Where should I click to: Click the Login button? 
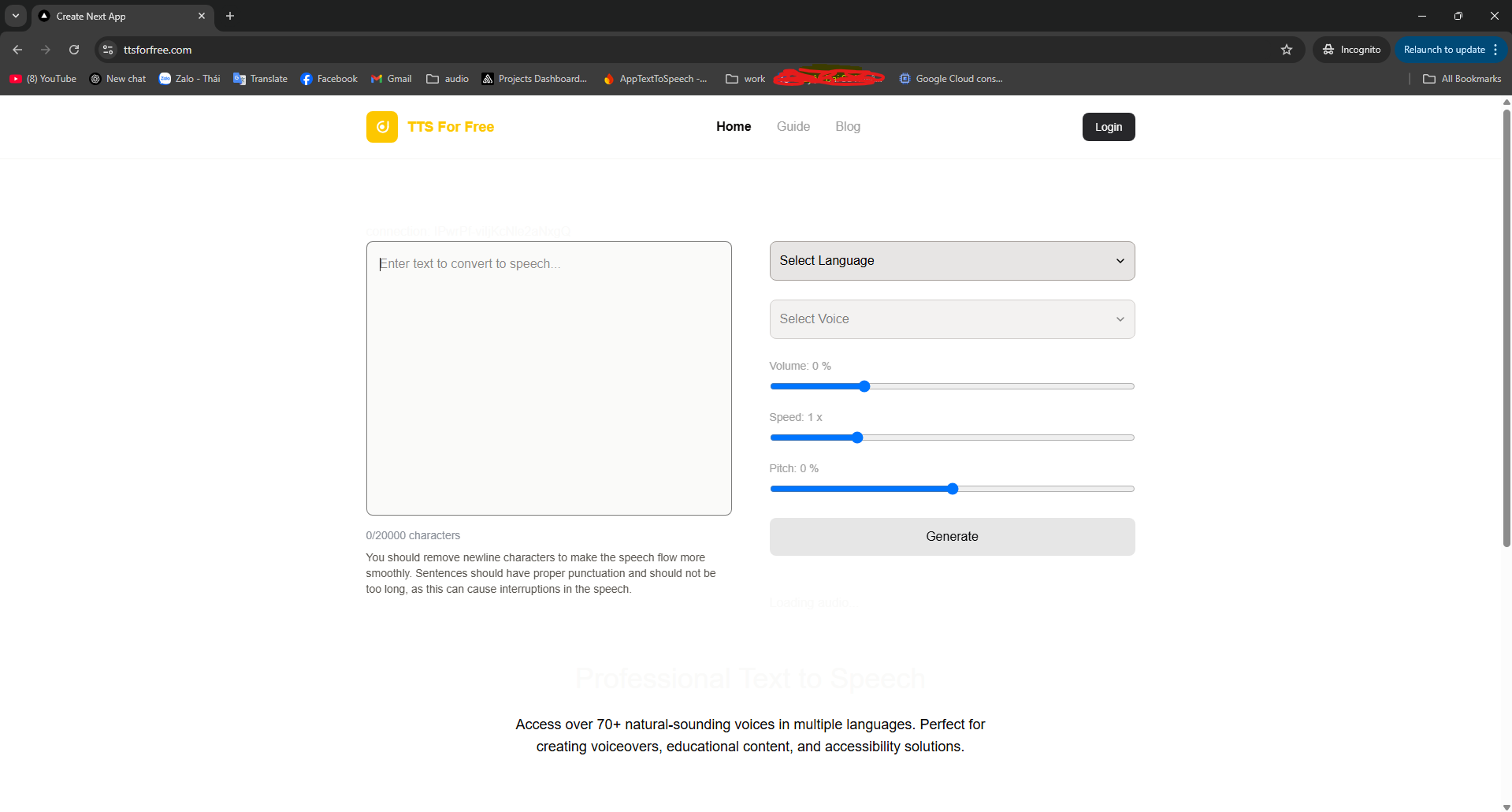tap(1108, 127)
